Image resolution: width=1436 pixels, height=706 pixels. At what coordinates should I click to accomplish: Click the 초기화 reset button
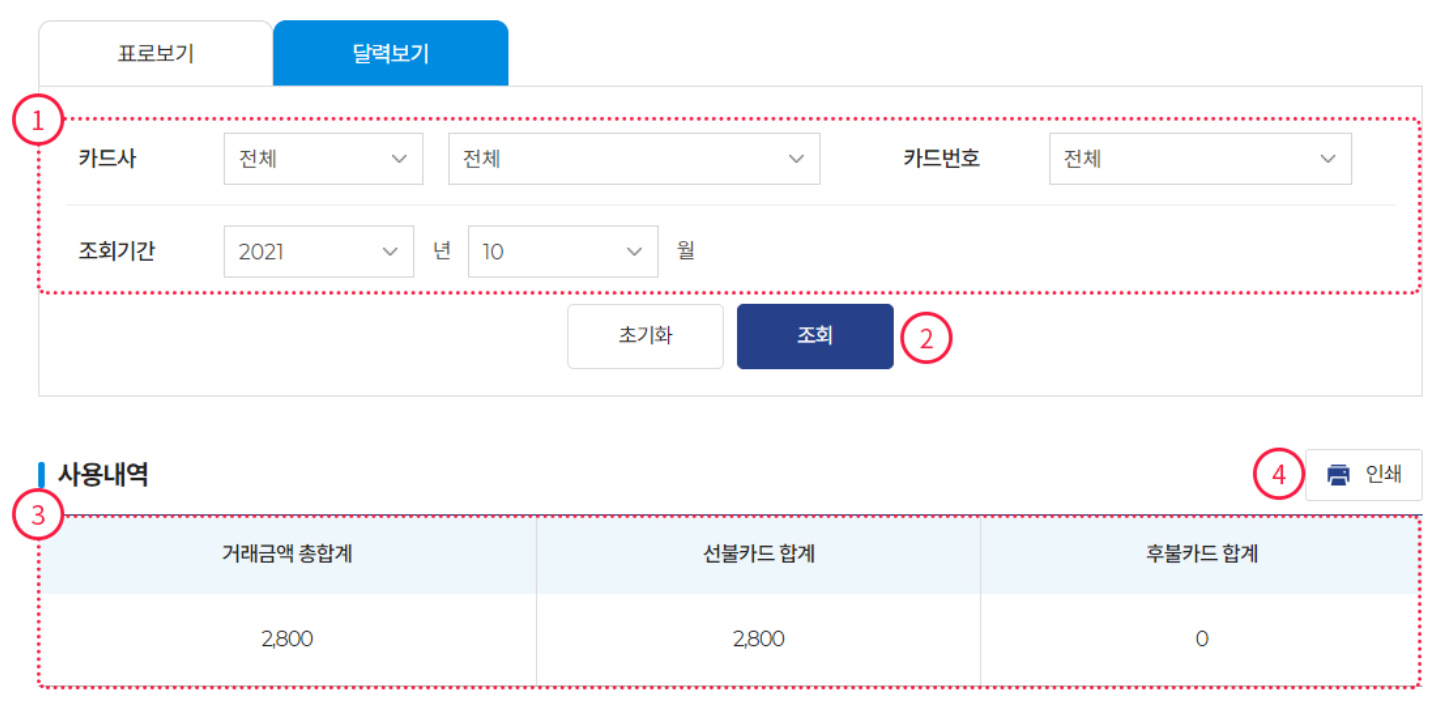[645, 336]
